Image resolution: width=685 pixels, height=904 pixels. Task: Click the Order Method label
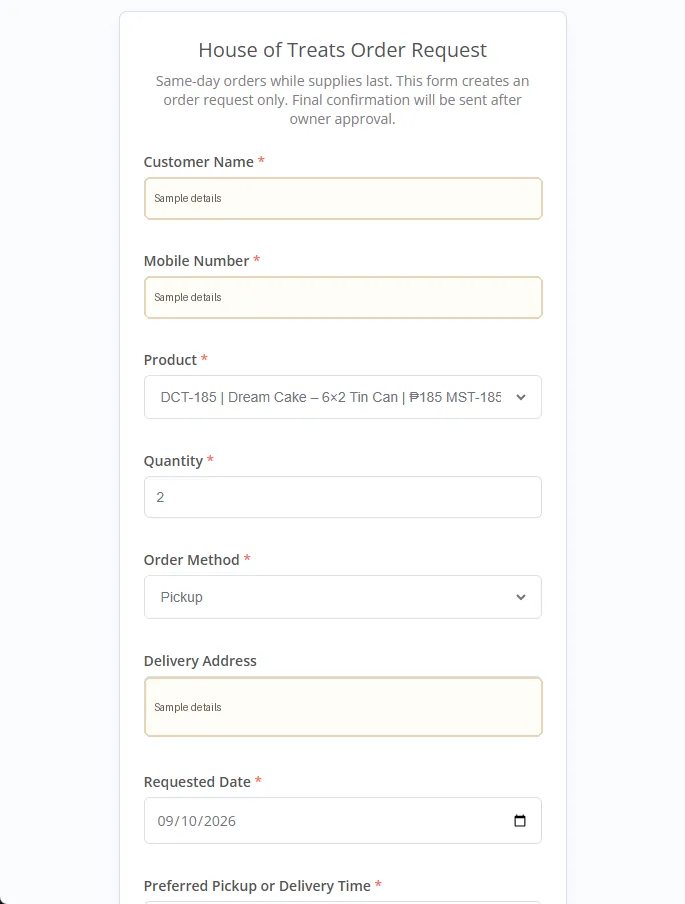191,560
